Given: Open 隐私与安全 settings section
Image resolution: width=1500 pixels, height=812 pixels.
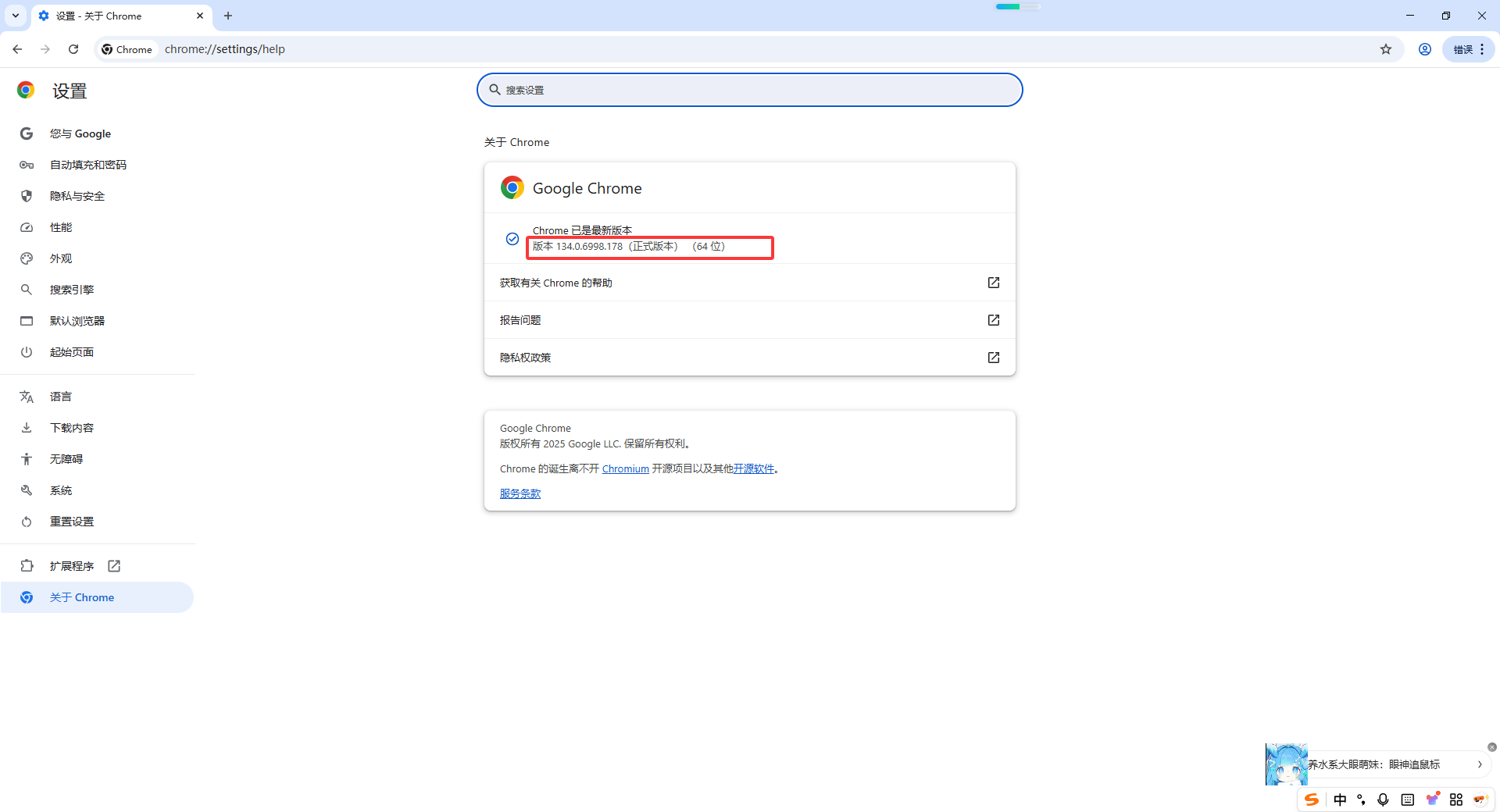Looking at the screenshot, I should point(97,196).
